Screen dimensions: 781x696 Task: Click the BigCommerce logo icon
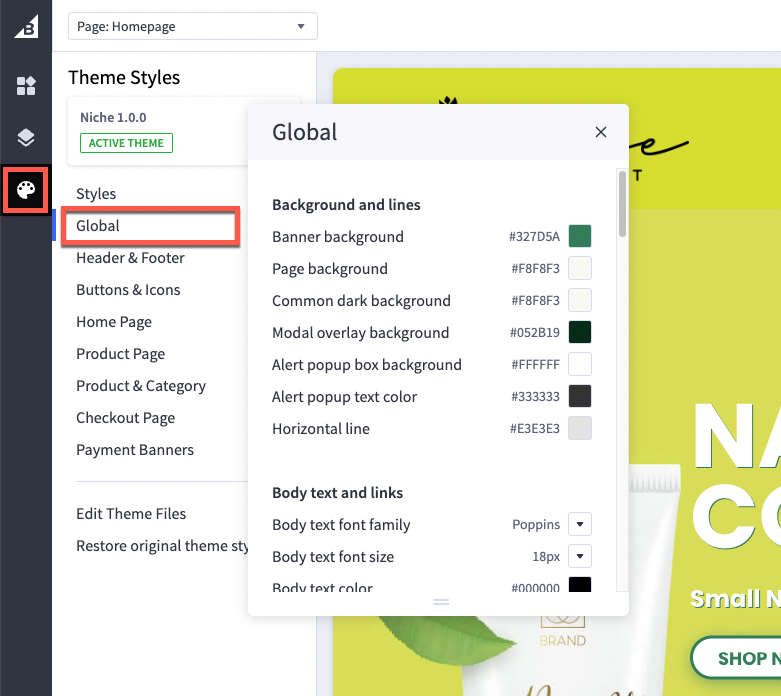coord(26,27)
